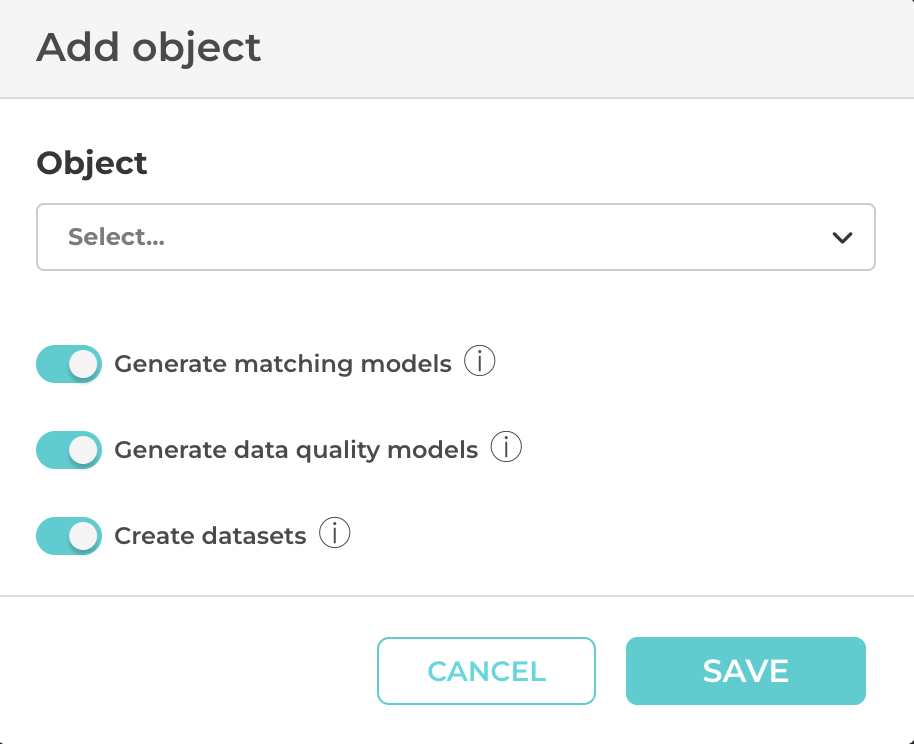This screenshot has width=914, height=744.
Task: Click the info icon beside Generate matching models
Action: [480, 363]
